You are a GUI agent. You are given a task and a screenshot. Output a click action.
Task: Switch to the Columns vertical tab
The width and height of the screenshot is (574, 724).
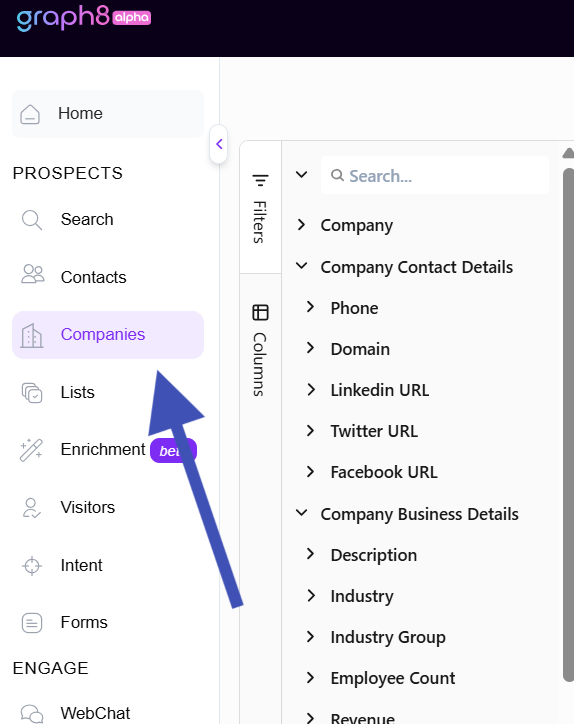click(x=260, y=350)
